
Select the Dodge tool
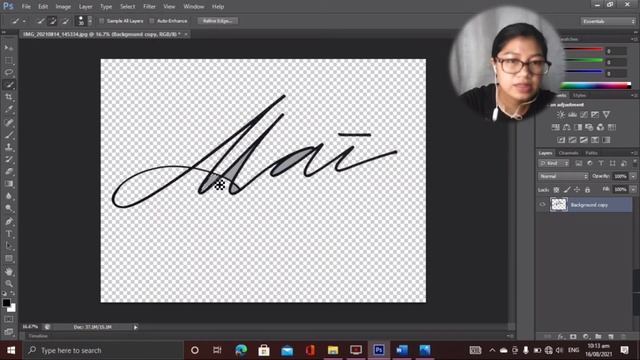(x=9, y=208)
